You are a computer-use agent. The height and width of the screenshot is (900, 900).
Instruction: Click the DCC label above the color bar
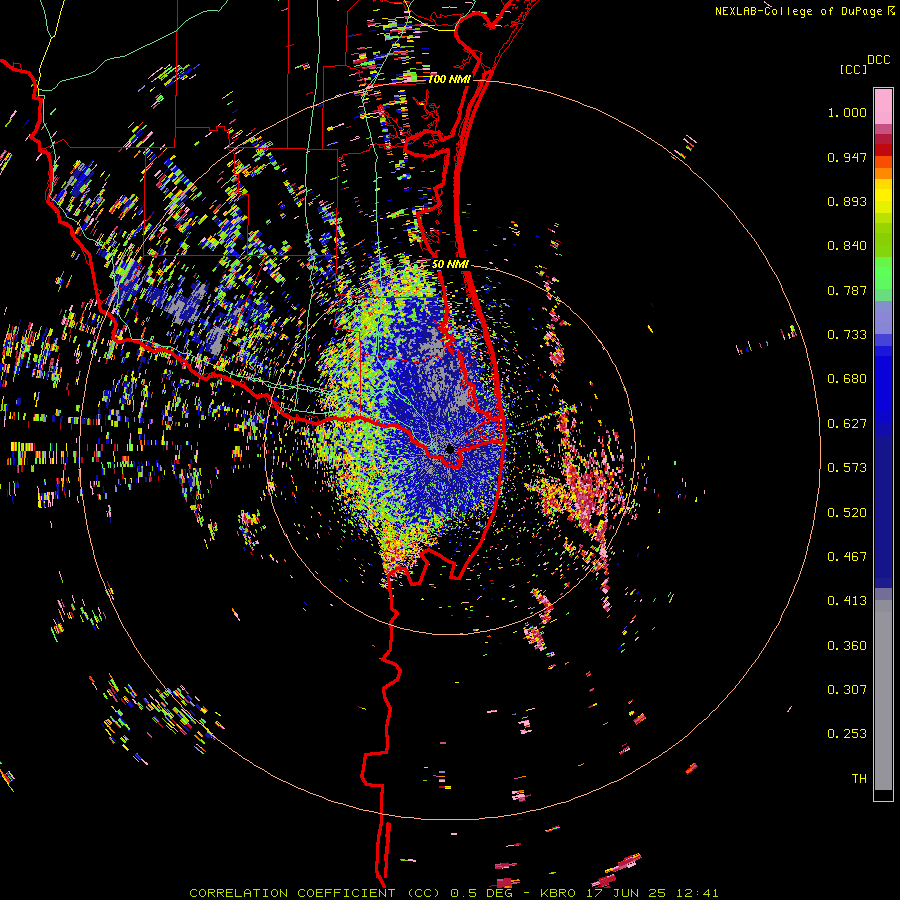[878, 60]
